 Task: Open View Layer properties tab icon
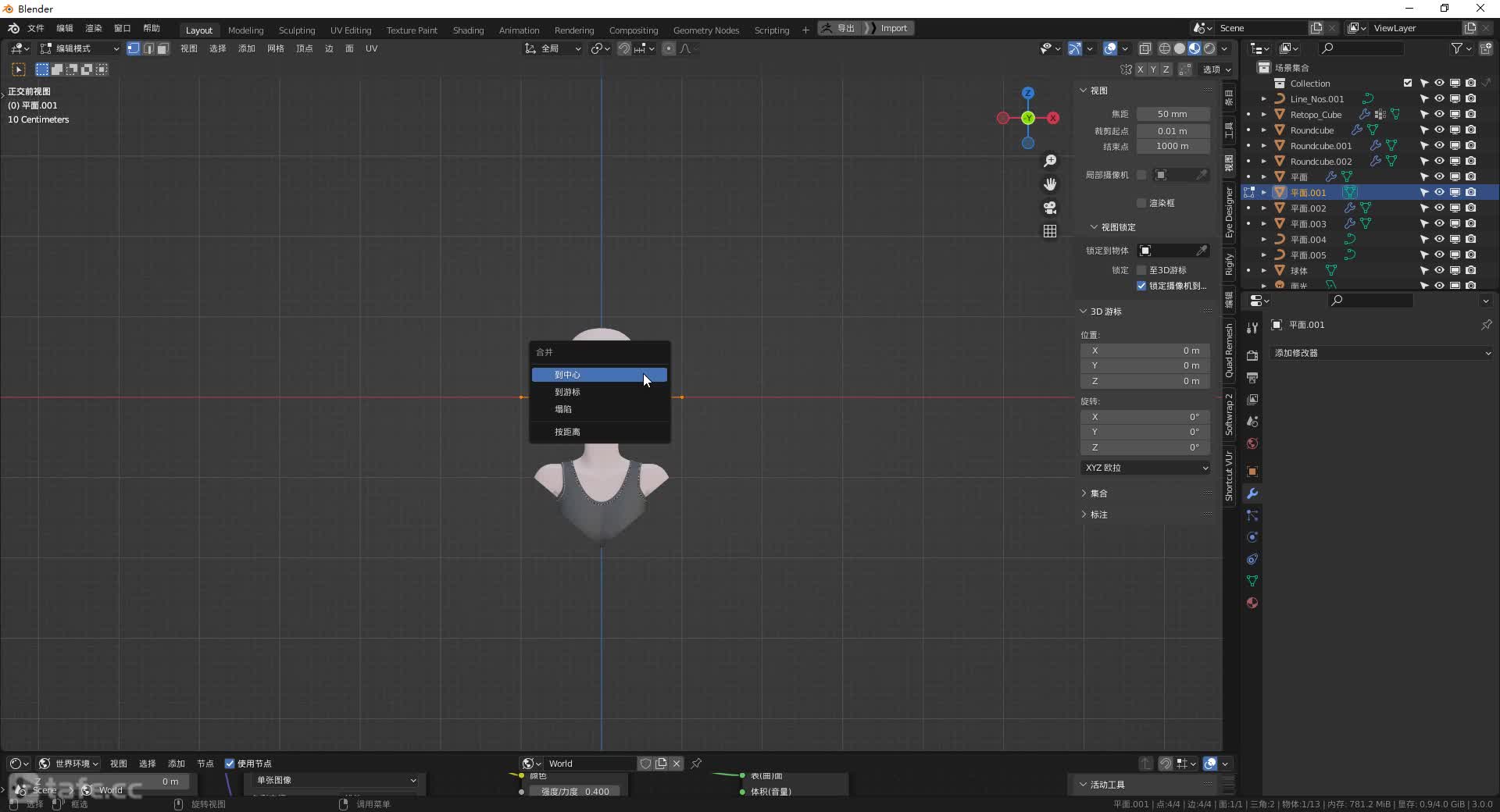[x=1252, y=399]
